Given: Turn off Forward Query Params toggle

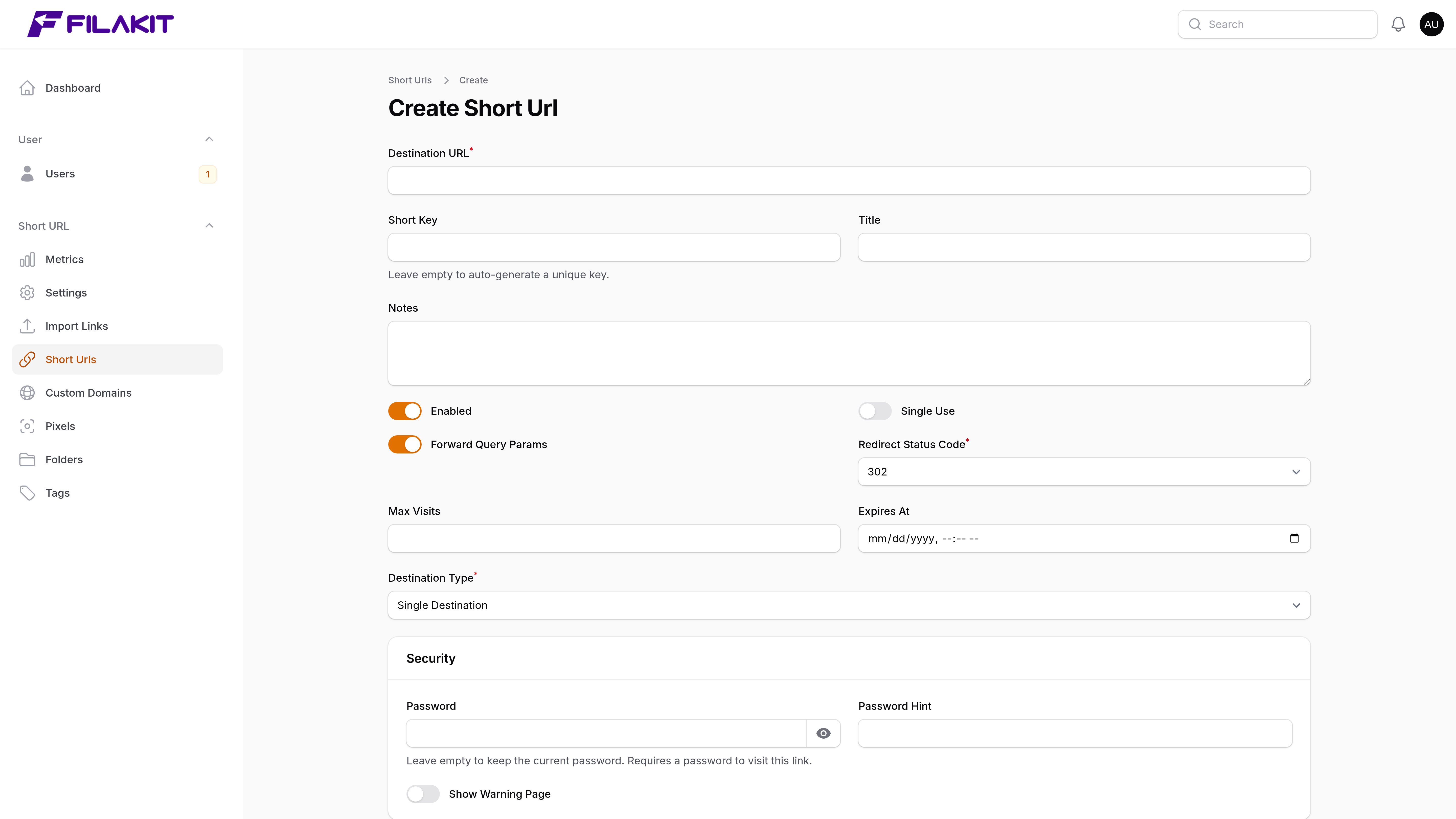Looking at the screenshot, I should [405, 444].
